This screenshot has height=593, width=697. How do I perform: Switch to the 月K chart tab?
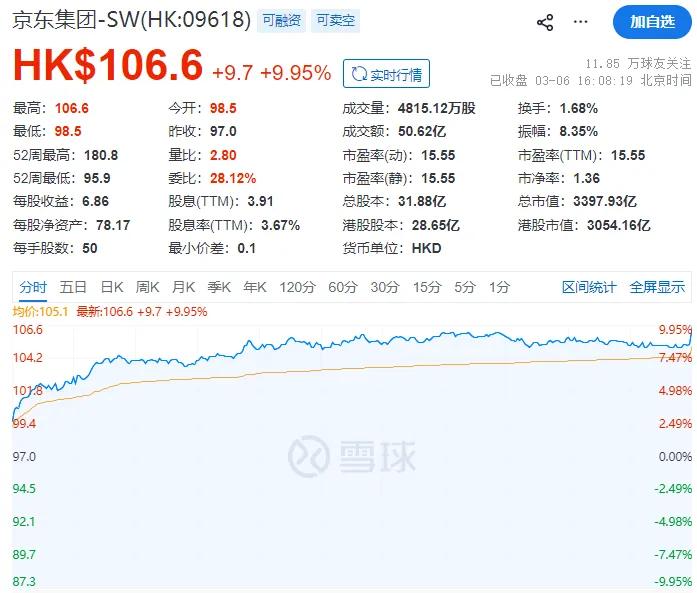184,287
